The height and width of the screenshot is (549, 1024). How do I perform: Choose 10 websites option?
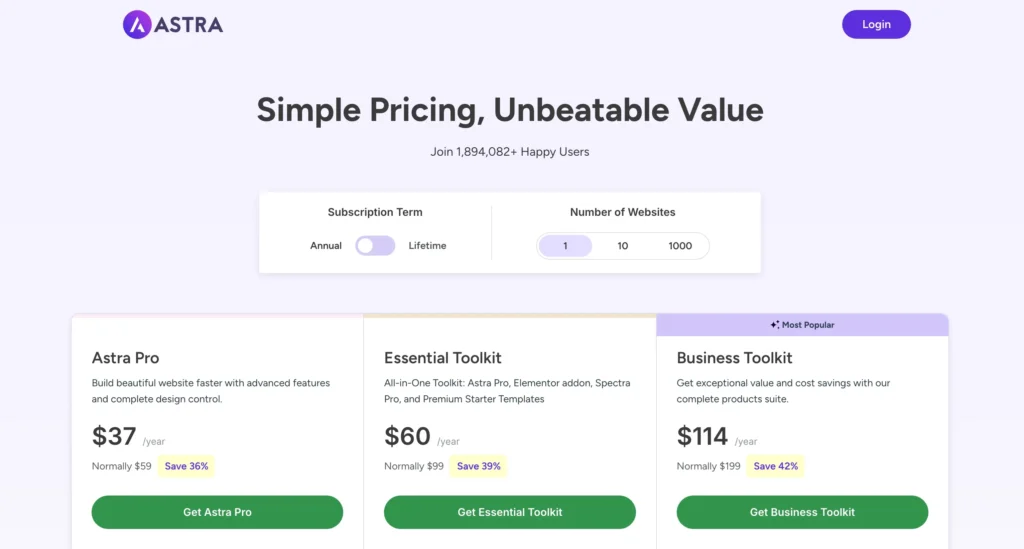[x=623, y=246]
